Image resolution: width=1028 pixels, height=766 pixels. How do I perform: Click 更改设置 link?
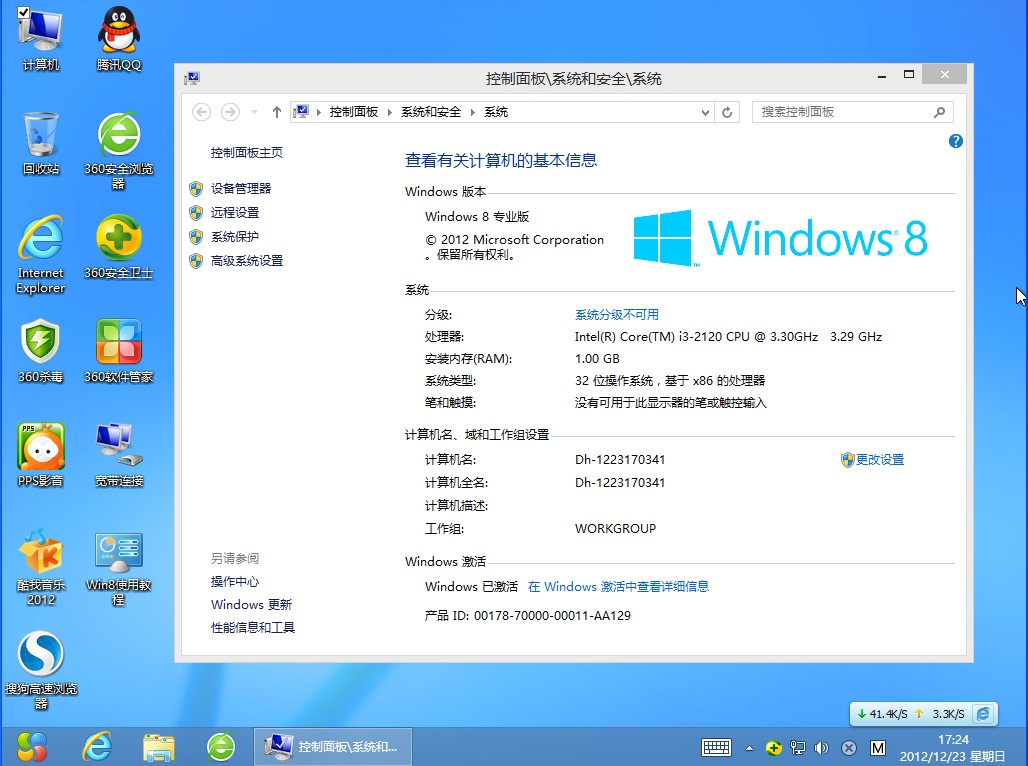pos(880,460)
